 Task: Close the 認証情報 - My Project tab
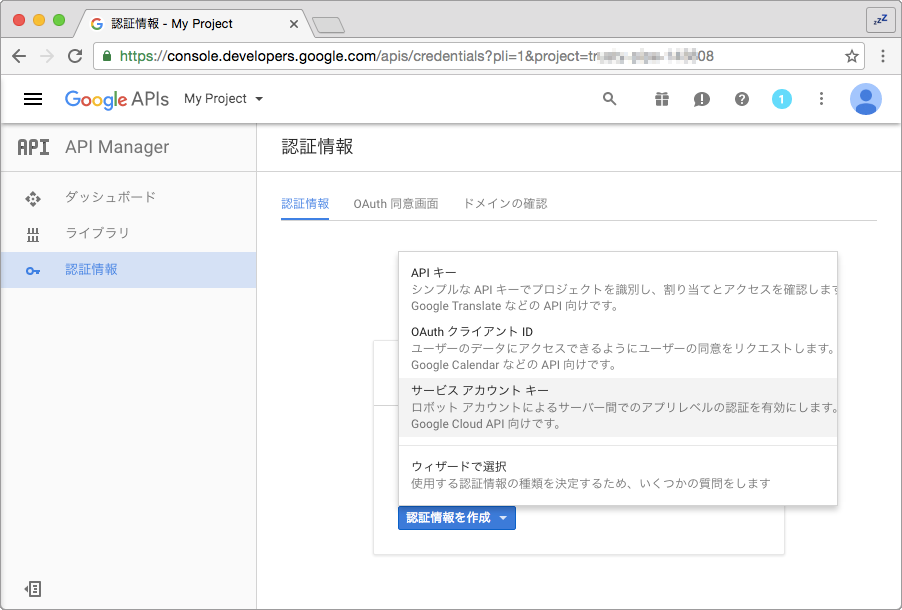click(x=293, y=24)
